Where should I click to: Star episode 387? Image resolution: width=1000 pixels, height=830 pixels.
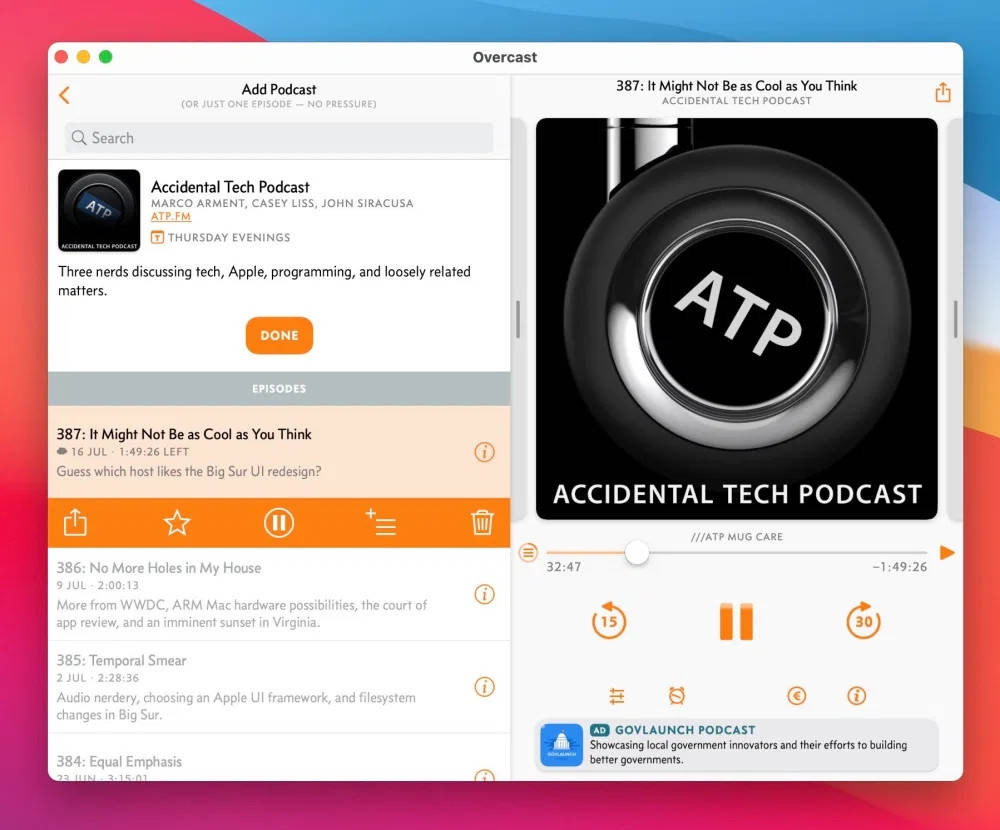(x=177, y=522)
